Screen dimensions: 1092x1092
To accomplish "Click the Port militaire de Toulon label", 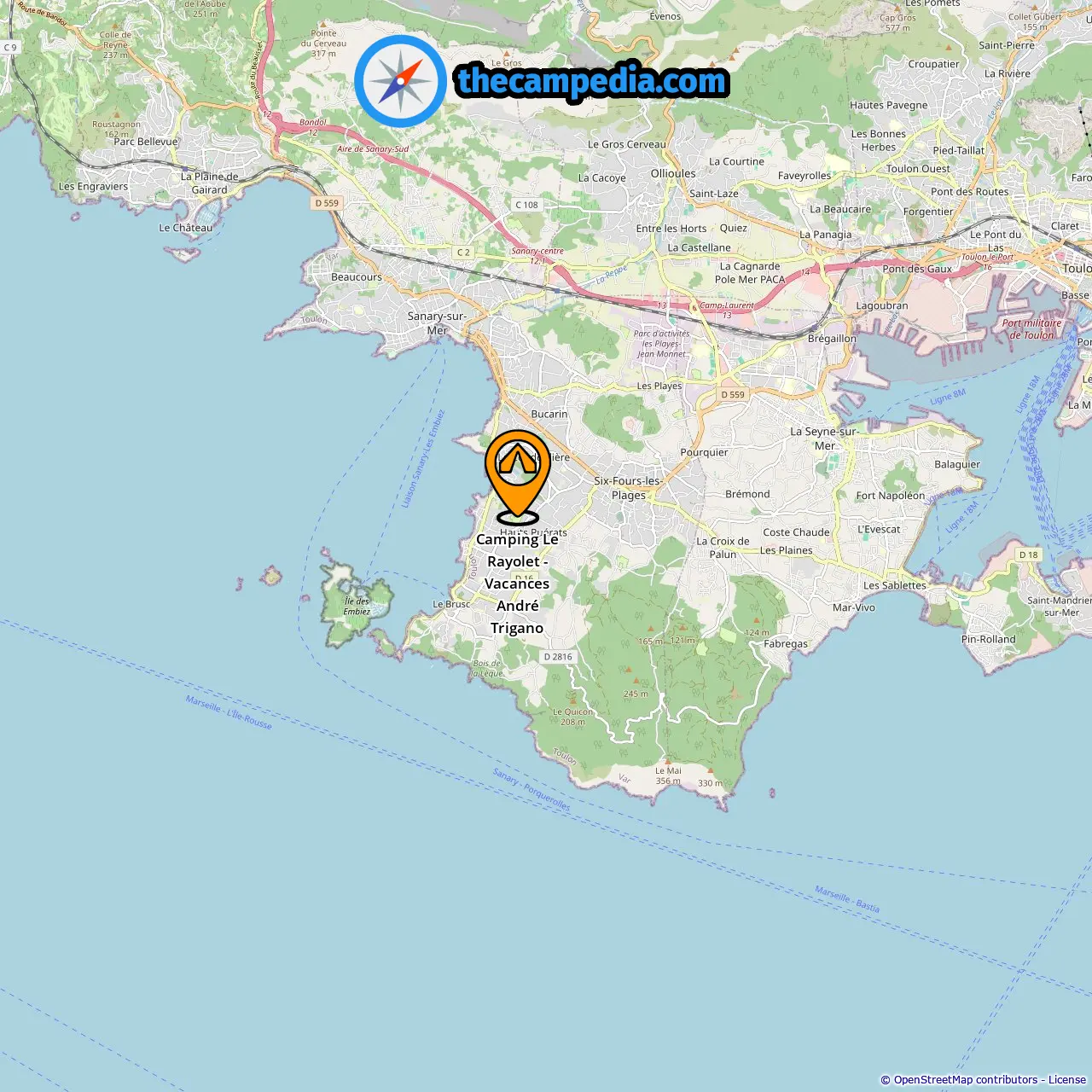I will (x=1032, y=329).
